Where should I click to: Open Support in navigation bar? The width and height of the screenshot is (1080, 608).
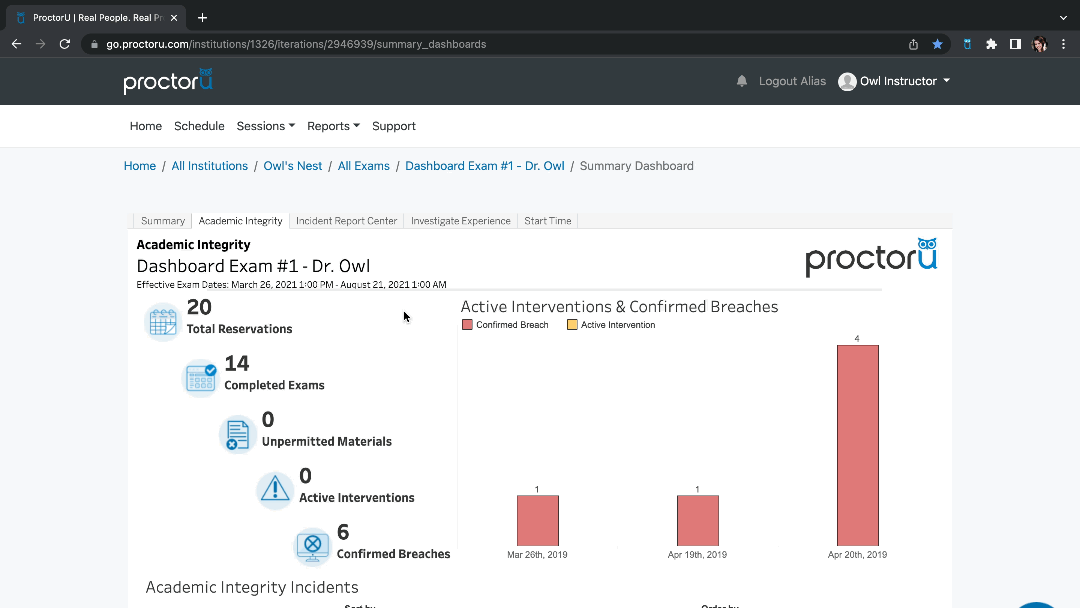pyautogui.click(x=394, y=126)
